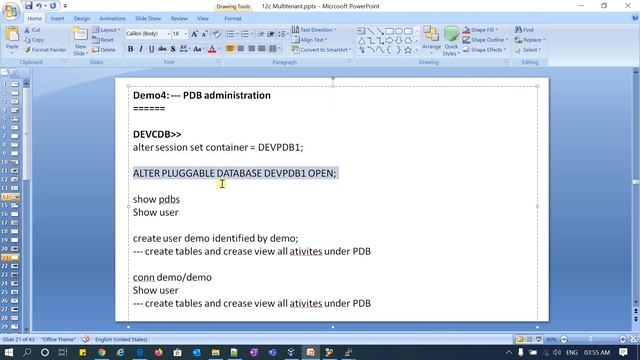The width and height of the screenshot is (640, 360).
Task: Open Align Text dropdown
Action: 309,40
